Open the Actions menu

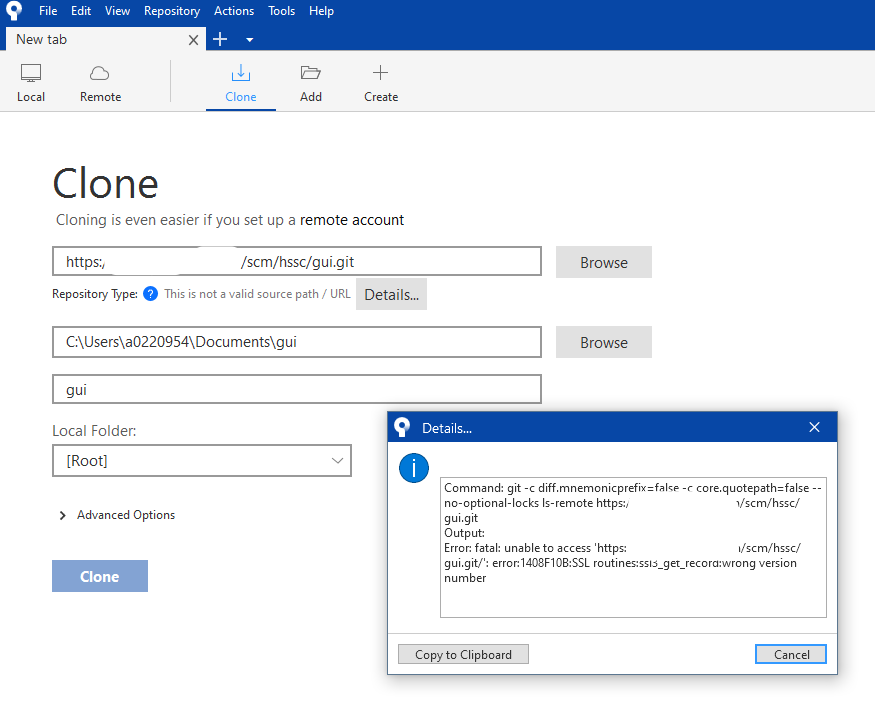coord(234,11)
